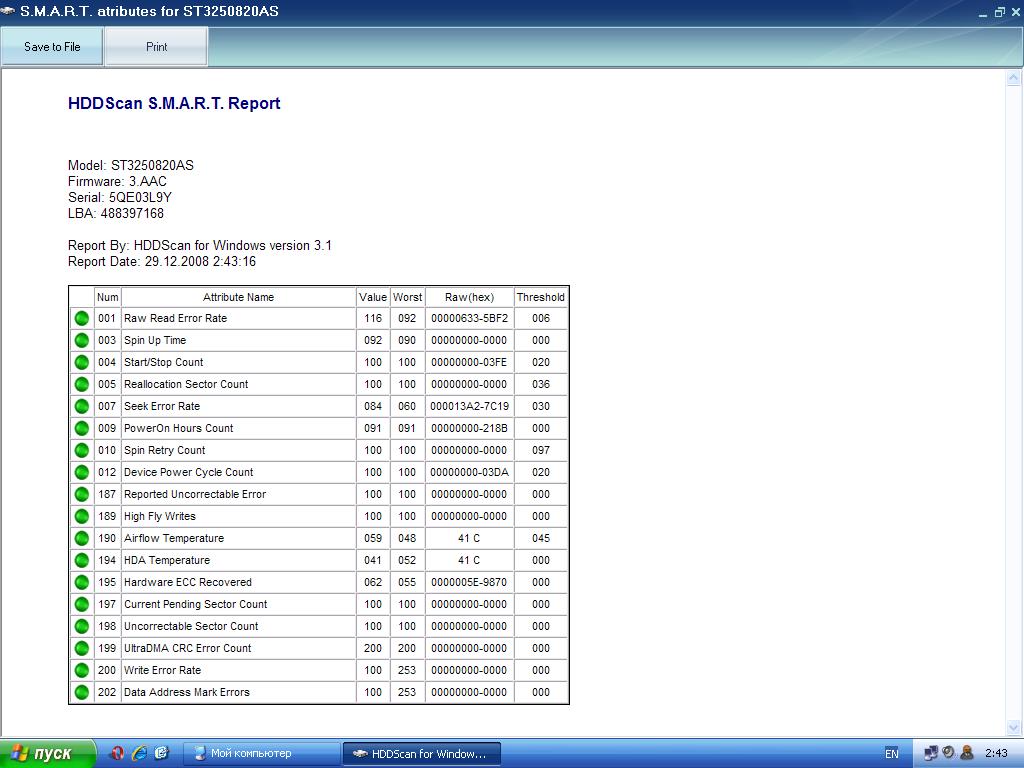Open Internet Explorer from quick launch
This screenshot has width=1024, height=768.
coord(139,753)
